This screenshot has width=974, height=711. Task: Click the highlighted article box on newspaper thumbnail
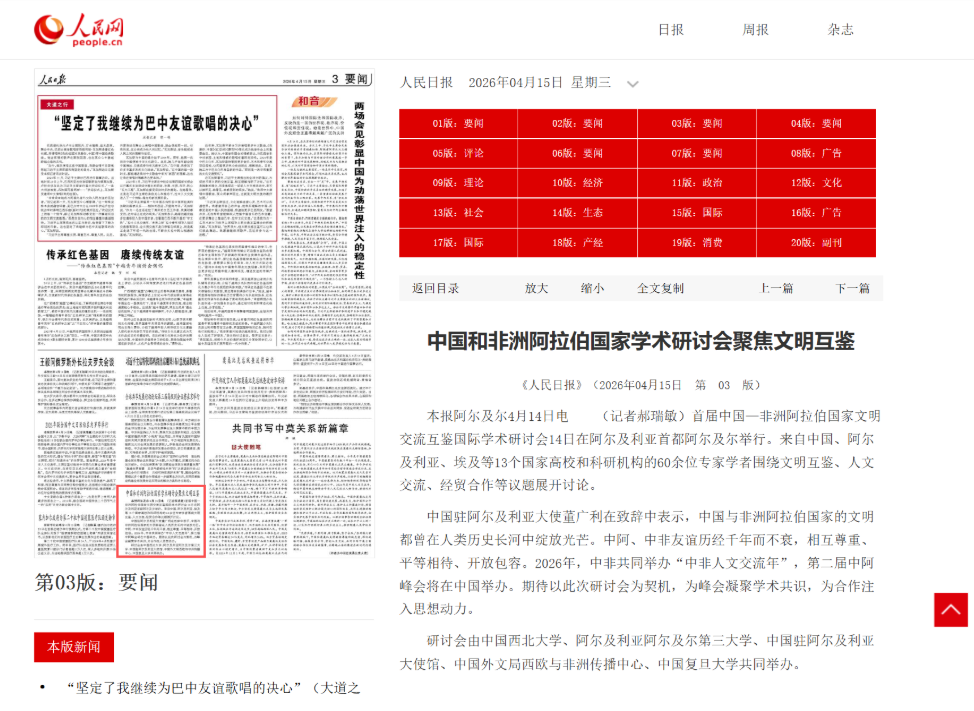pos(161,521)
